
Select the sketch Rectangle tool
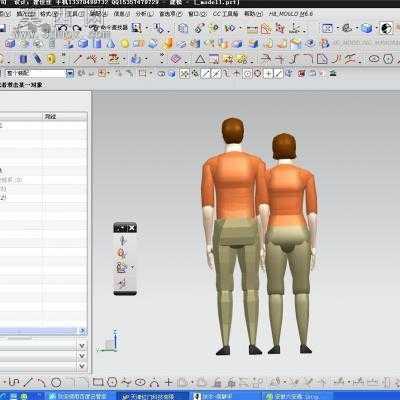coord(98,382)
